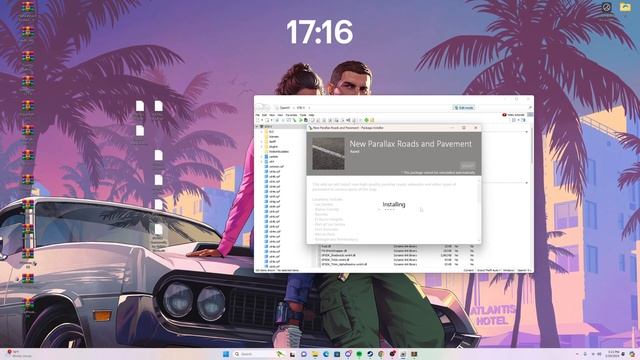The width and height of the screenshot is (640, 360).
Task: Click the Package Installer description scrollbar
Action: [479, 210]
